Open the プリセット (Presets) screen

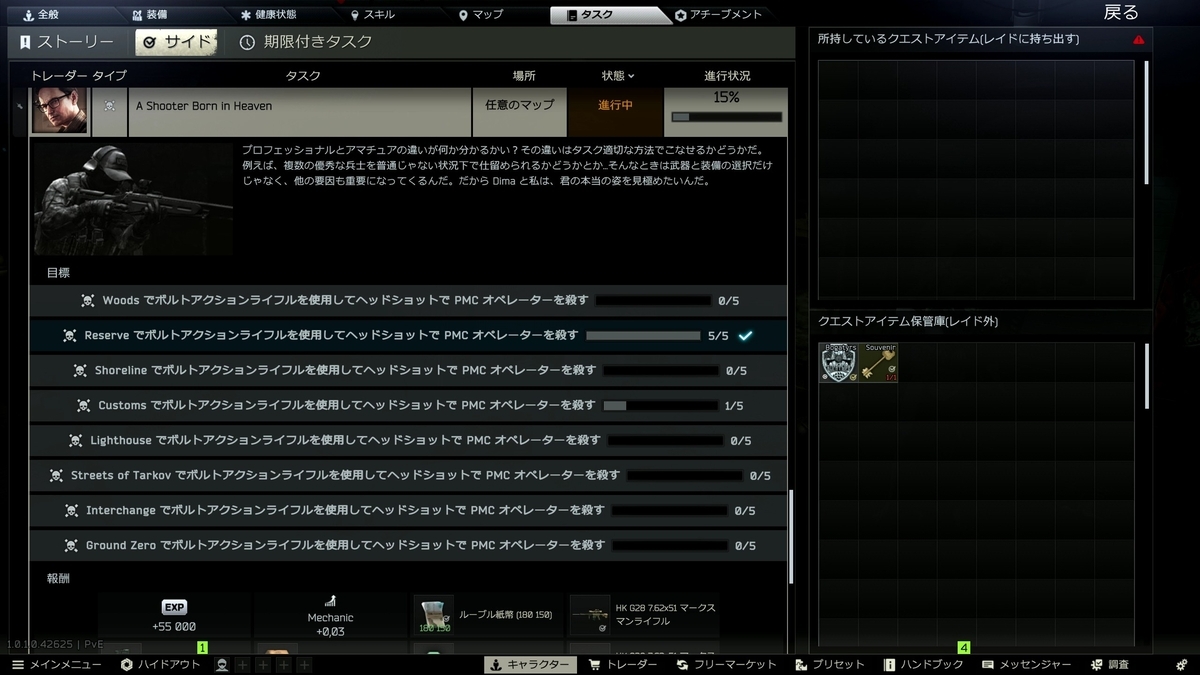click(830, 665)
